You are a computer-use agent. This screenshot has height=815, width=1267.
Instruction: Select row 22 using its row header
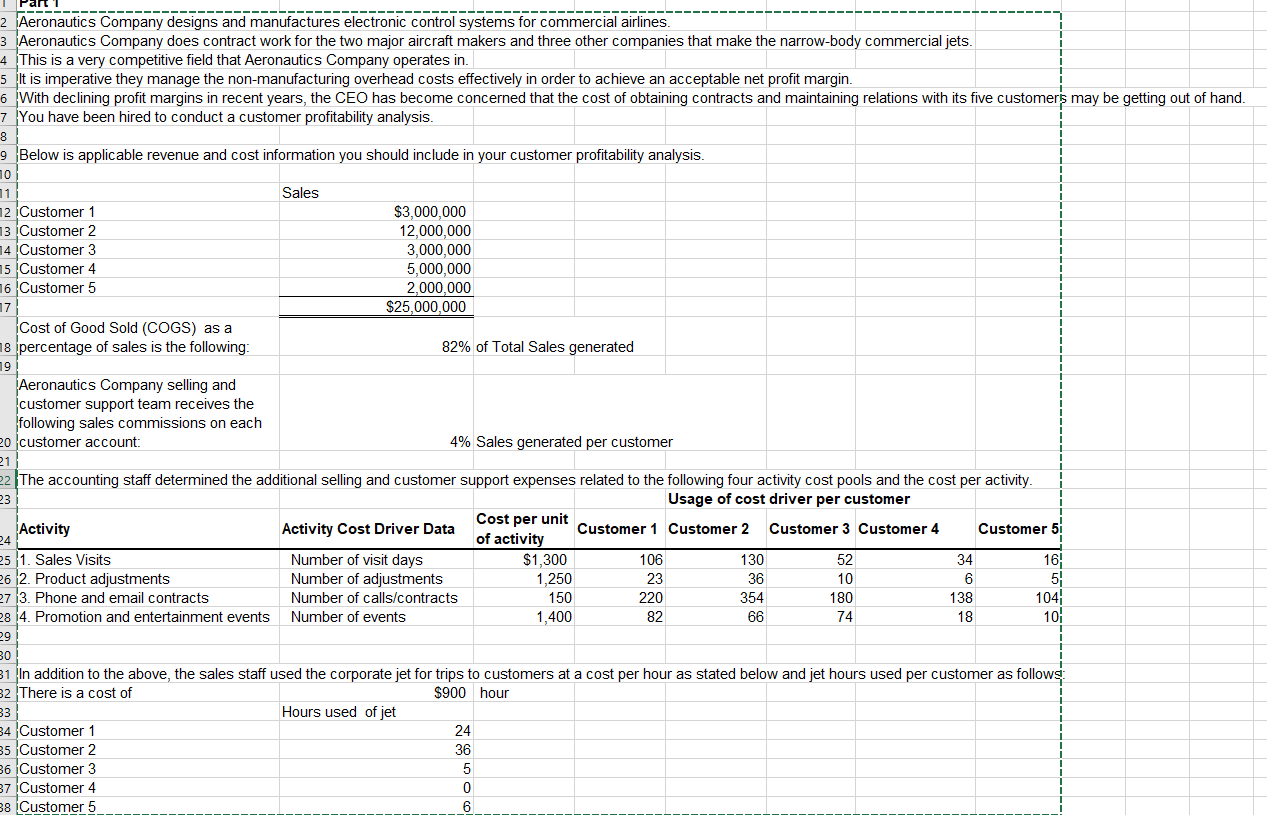7,480
